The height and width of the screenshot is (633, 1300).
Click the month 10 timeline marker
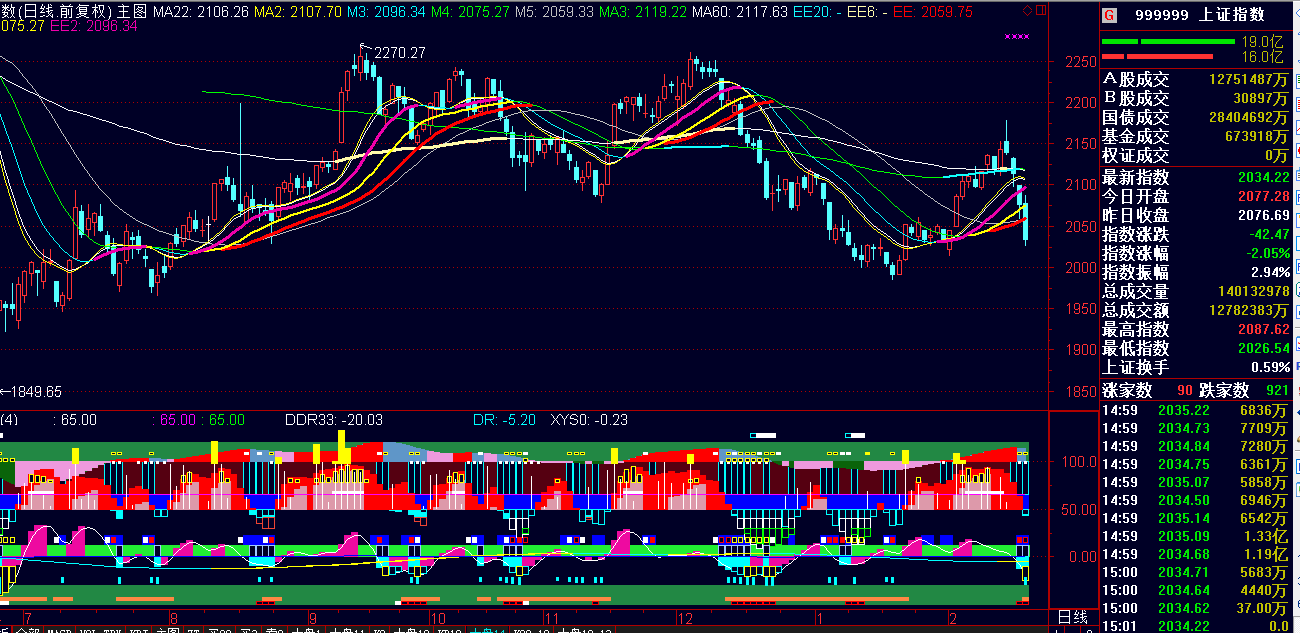pos(438,617)
